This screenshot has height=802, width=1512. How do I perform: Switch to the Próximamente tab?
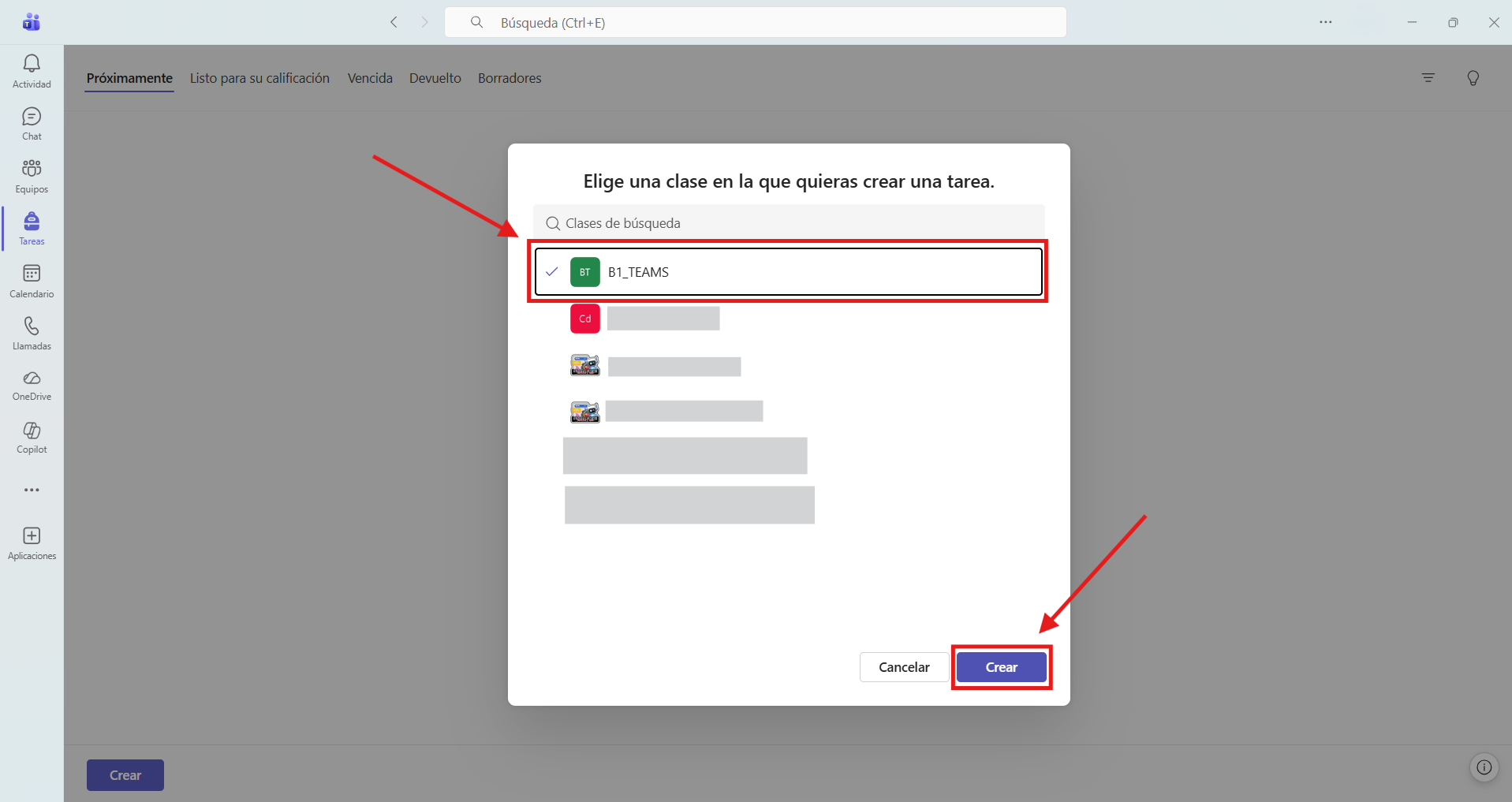click(129, 78)
